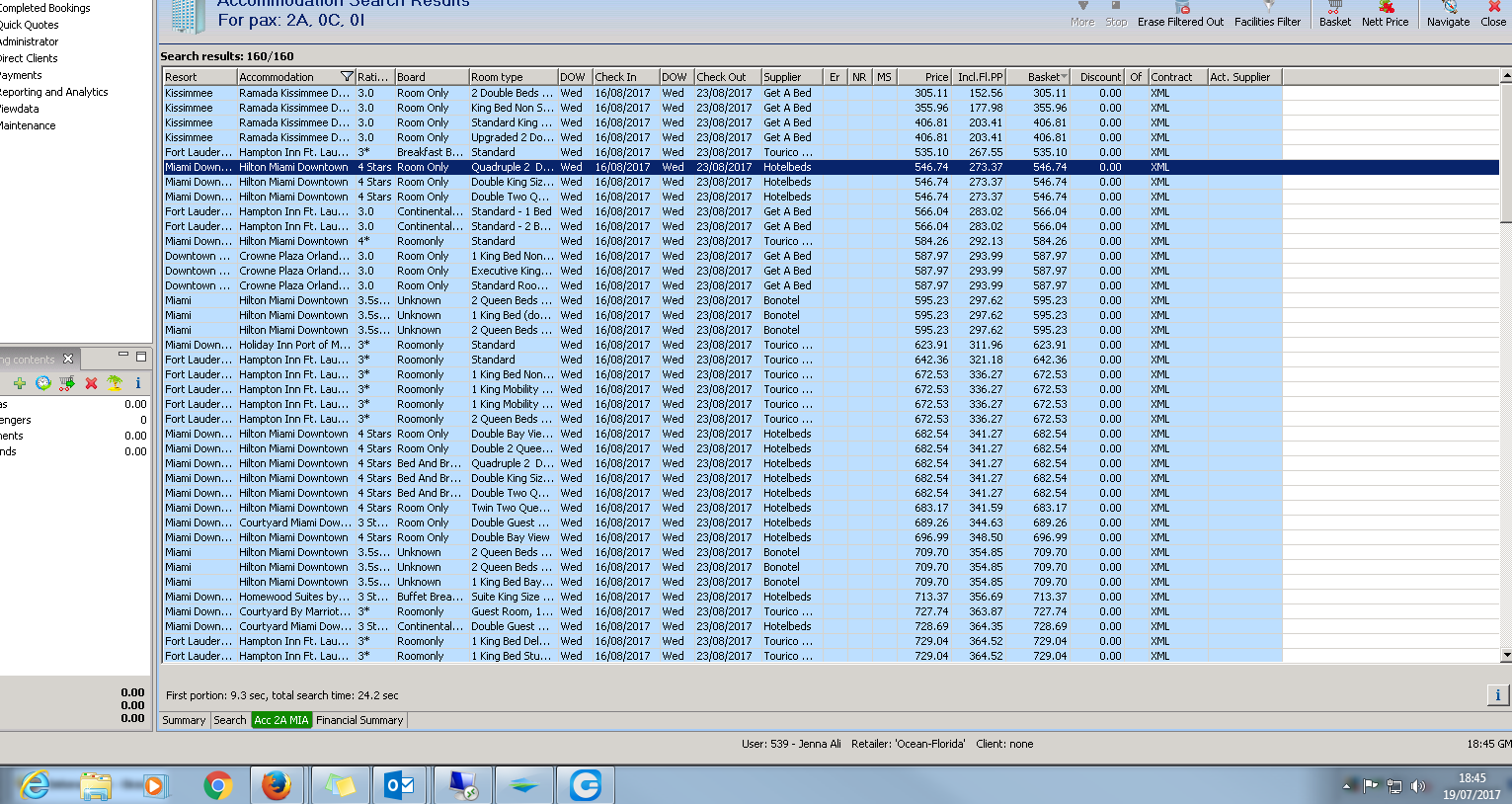1512x804 pixels.
Task: Sort results by the Price column header
Action: (922, 77)
